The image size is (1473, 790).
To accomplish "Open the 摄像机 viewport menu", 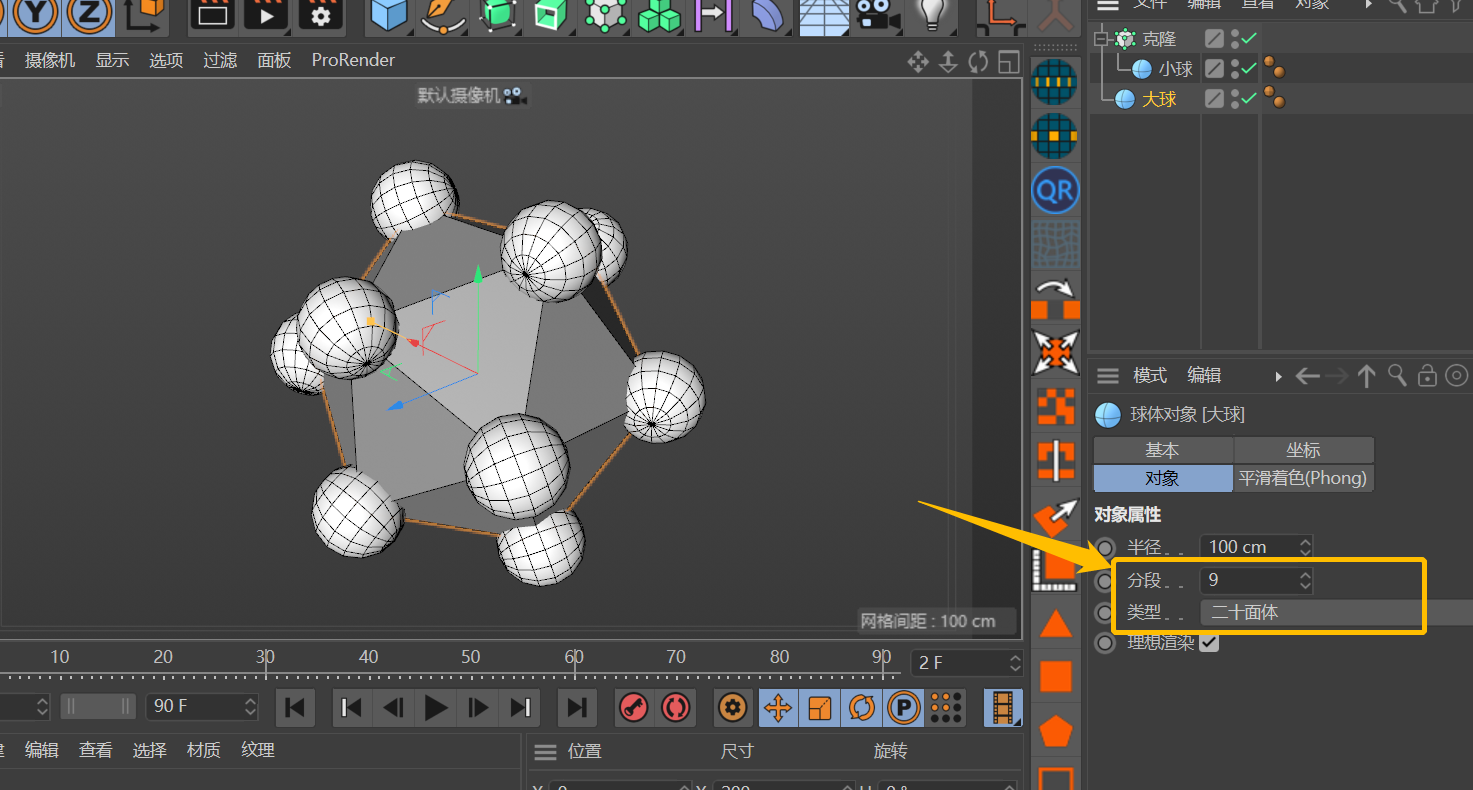I will [50, 60].
